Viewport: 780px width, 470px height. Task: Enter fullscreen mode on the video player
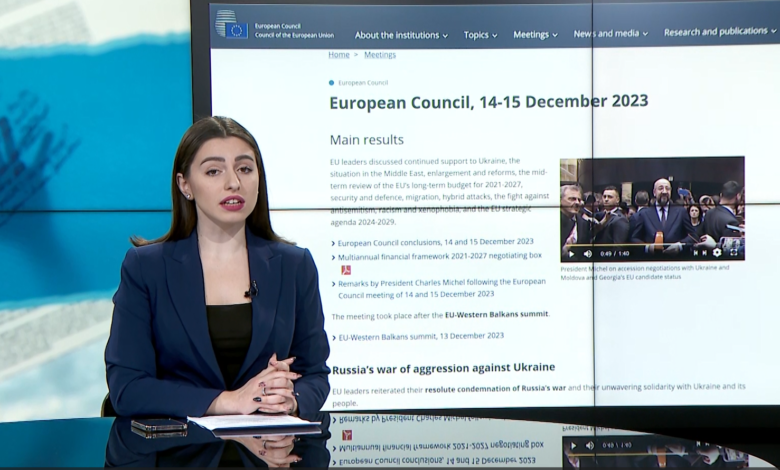coord(734,252)
